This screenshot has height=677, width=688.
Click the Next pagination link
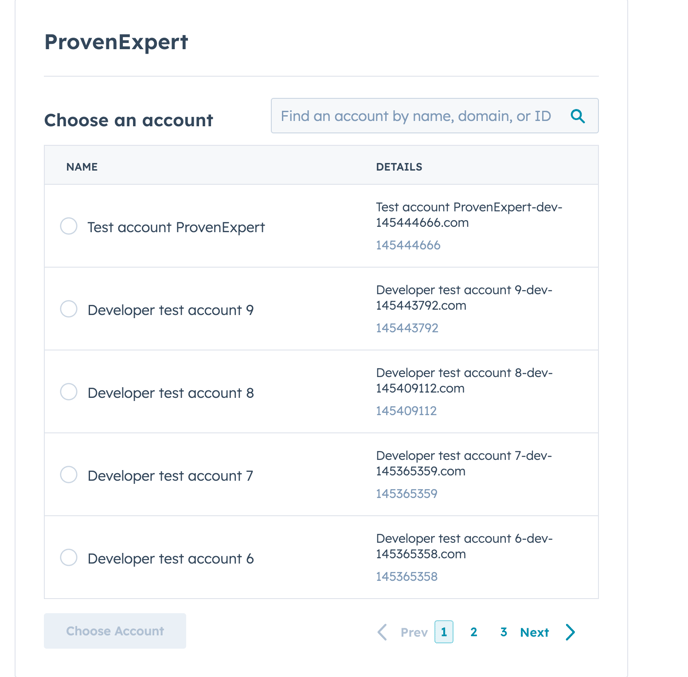tap(534, 632)
